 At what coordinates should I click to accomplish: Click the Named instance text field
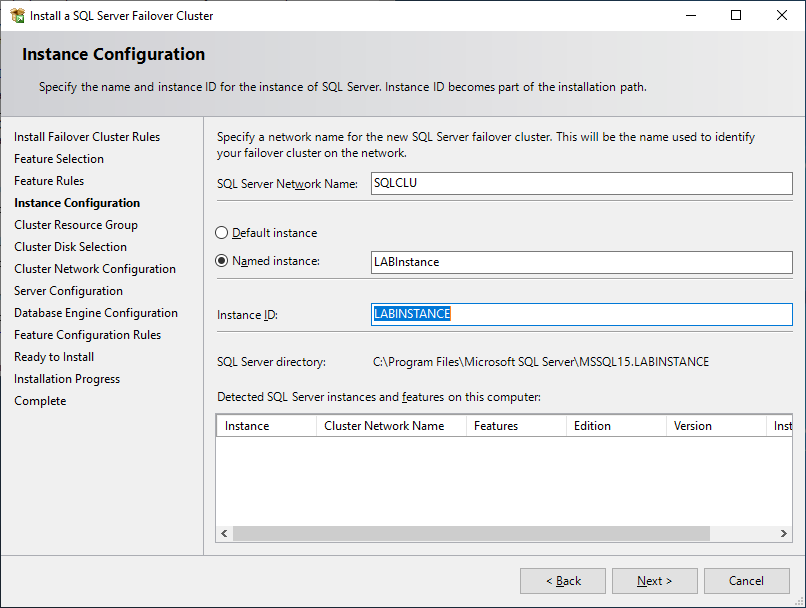click(x=581, y=262)
